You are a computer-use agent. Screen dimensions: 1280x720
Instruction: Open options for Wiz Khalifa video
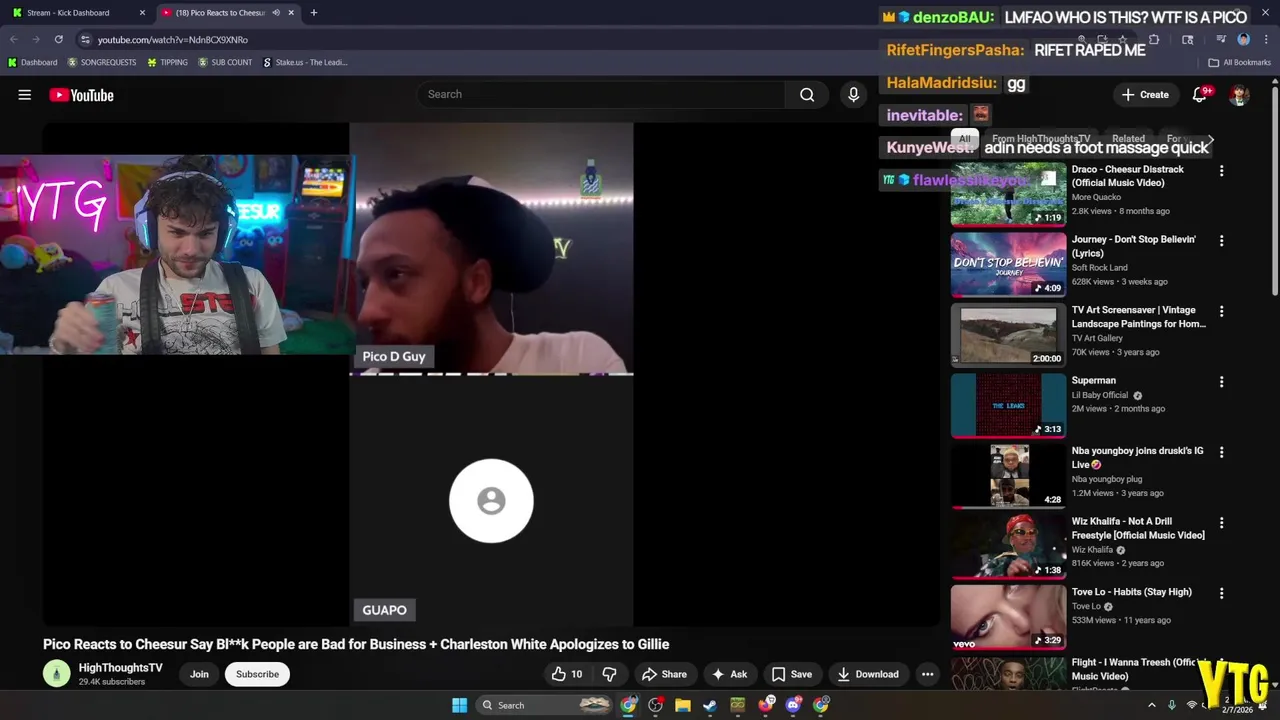click(1221, 522)
